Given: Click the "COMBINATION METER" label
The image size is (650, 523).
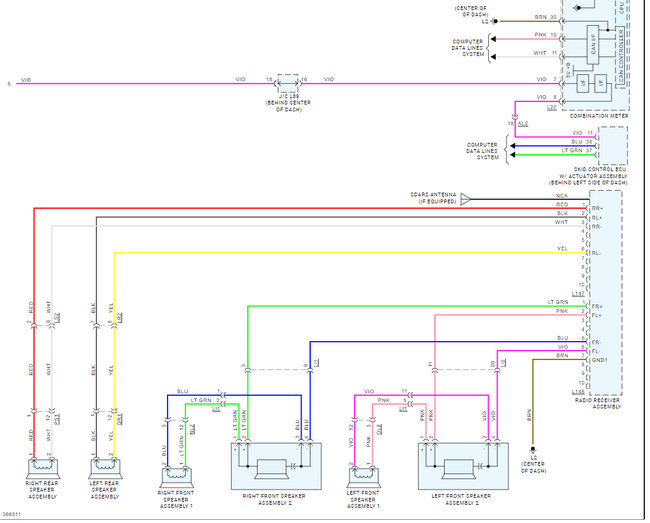Looking at the screenshot, I should point(599,116).
